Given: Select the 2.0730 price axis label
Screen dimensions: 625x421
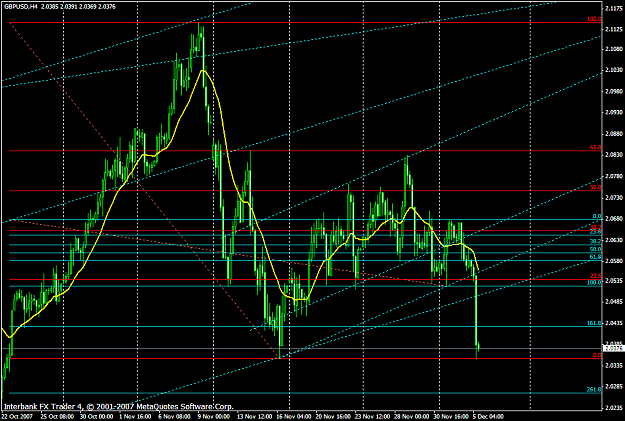Looking at the screenshot, I should 614,198.
